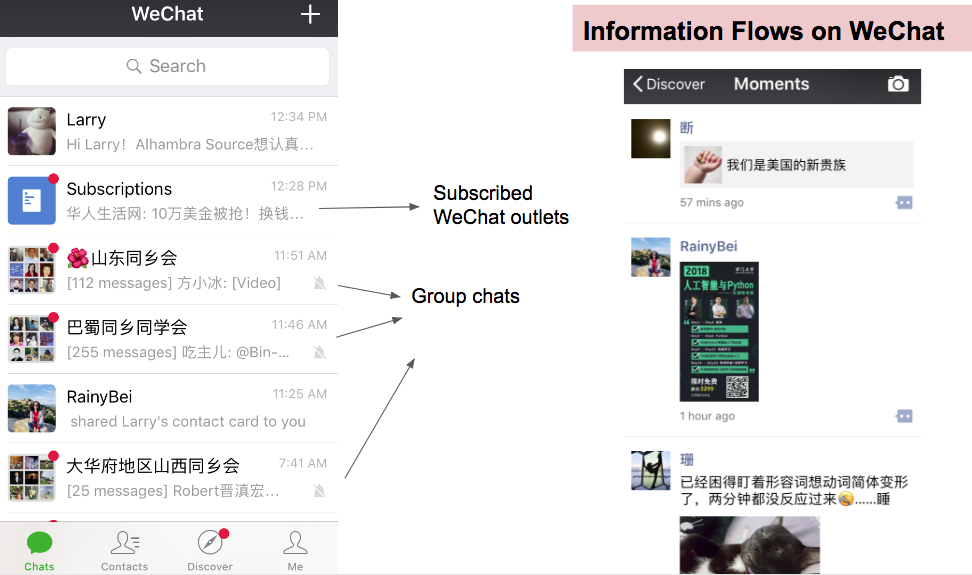The image size is (972, 575).
Task: Click the 7:41 AM timestamp
Action: click(303, 463)
